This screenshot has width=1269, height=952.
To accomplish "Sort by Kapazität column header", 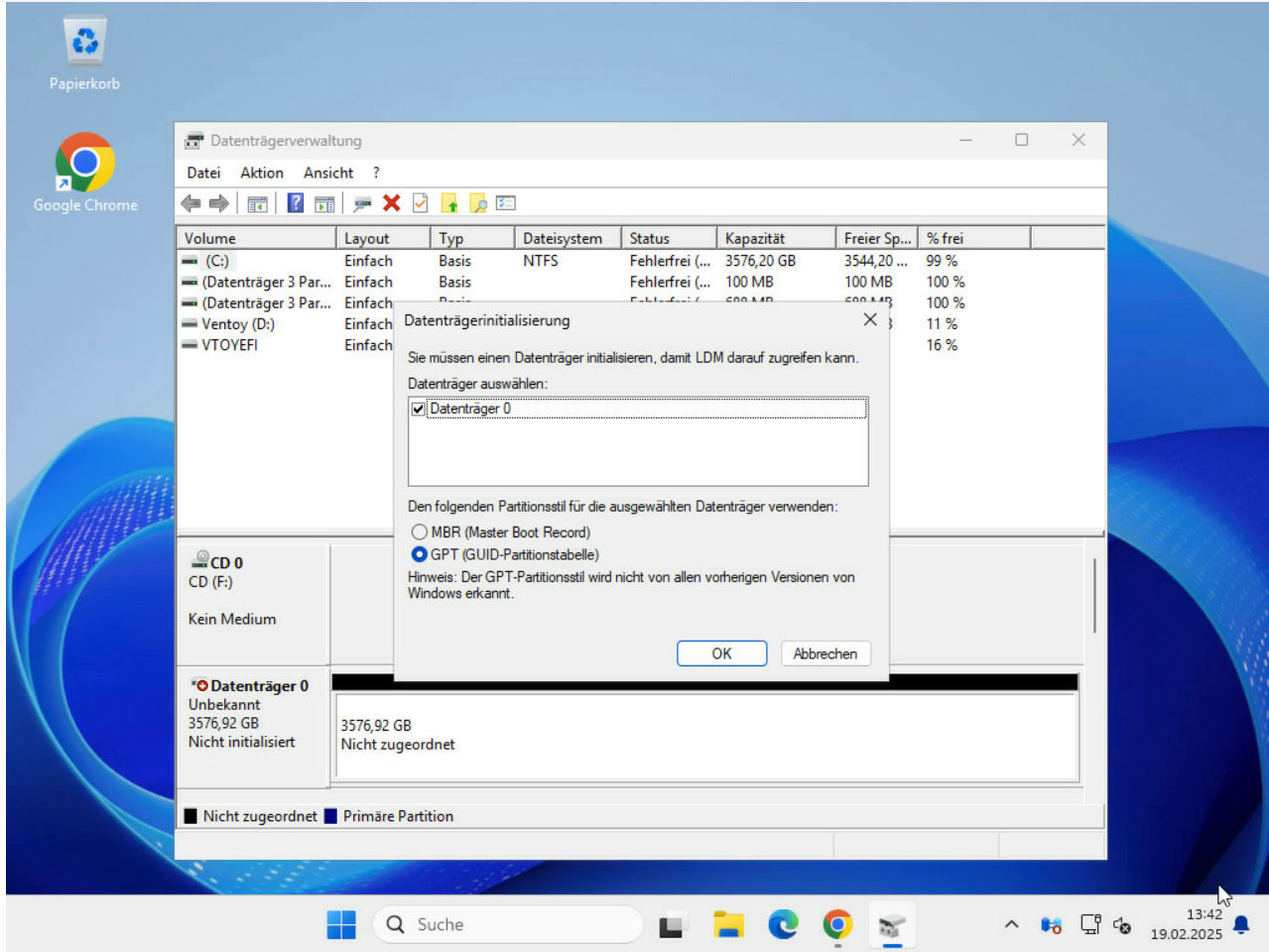I will [x=776, y=238].
